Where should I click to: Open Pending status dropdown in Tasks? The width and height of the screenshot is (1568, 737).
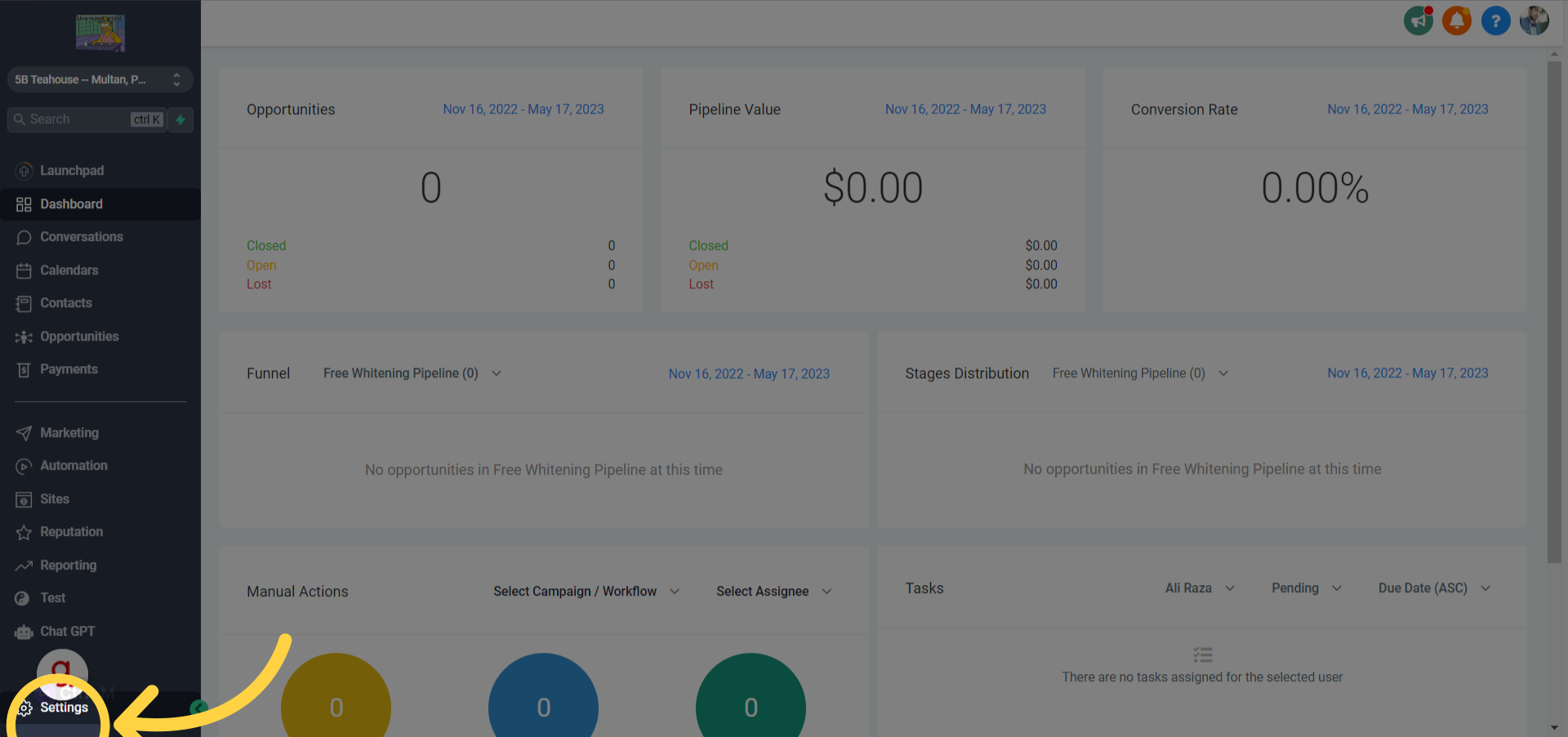(1307, 588)
